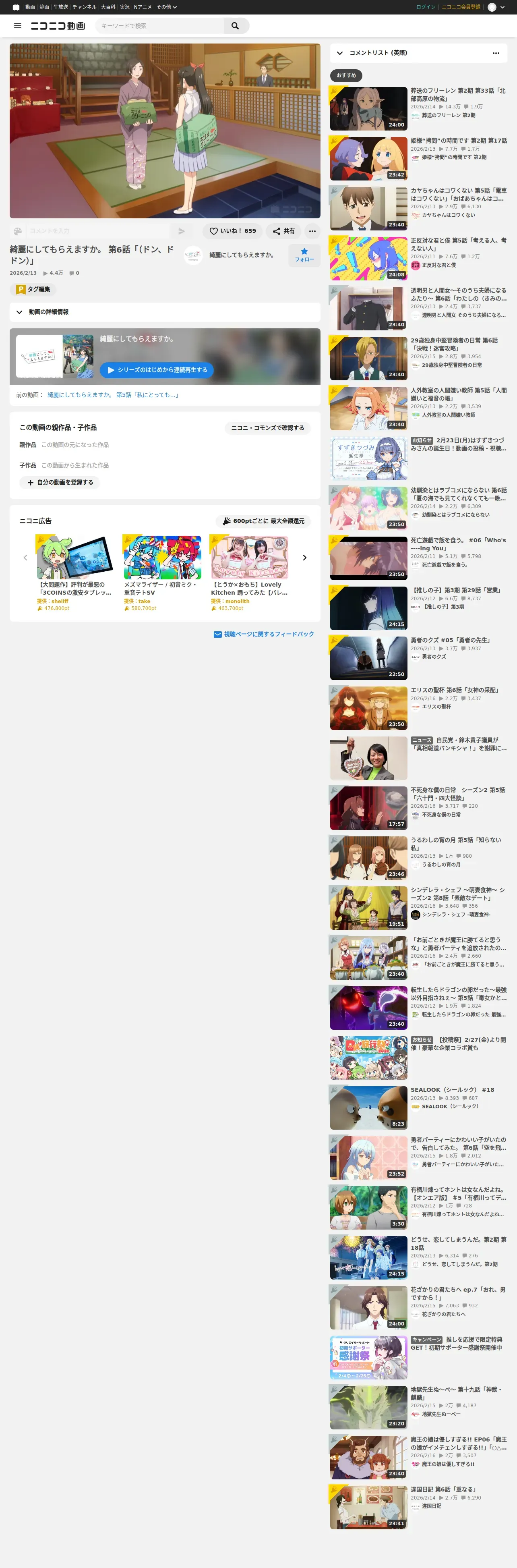The width and height of the screenshot is (517, 1568).
Task: Open the previous video link 第5話
Action: pos(113,395)
